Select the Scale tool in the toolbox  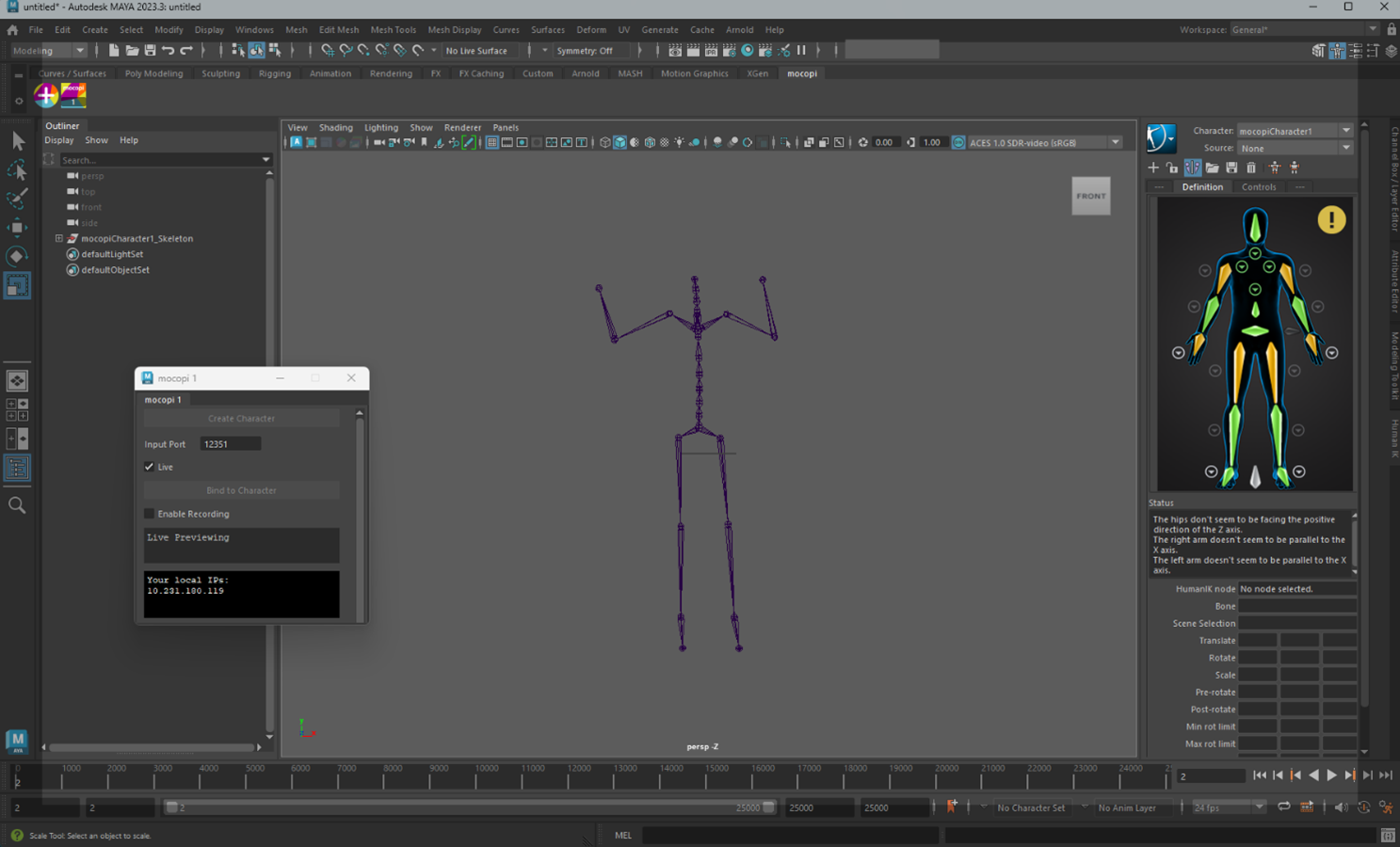[17, 285]
